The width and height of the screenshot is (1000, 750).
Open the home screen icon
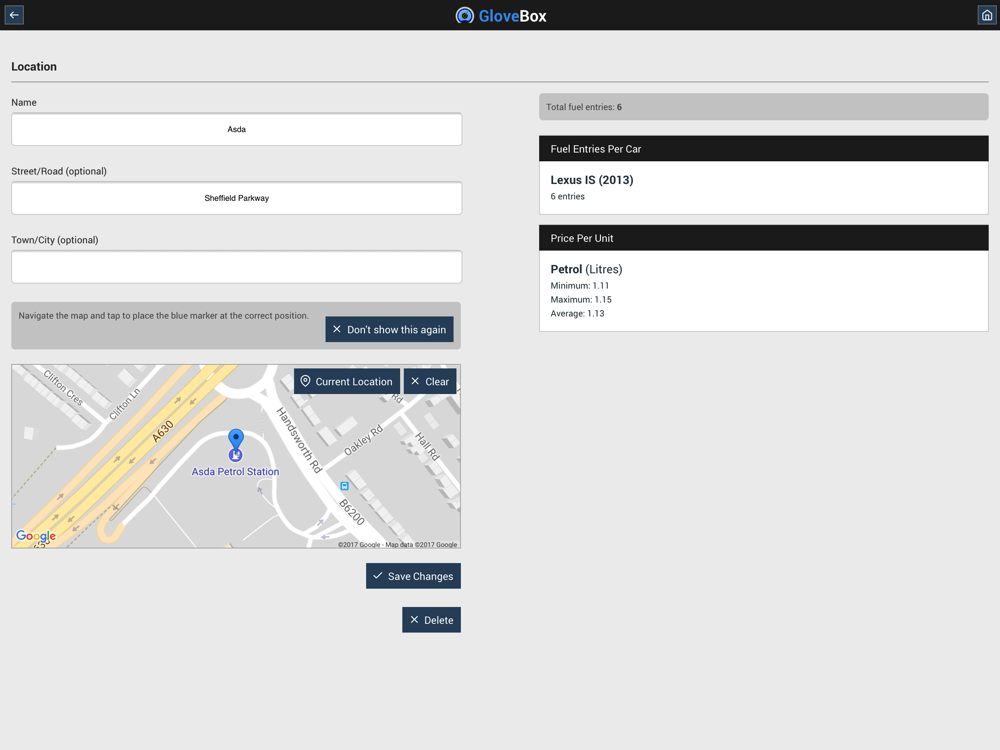(986, 15)
